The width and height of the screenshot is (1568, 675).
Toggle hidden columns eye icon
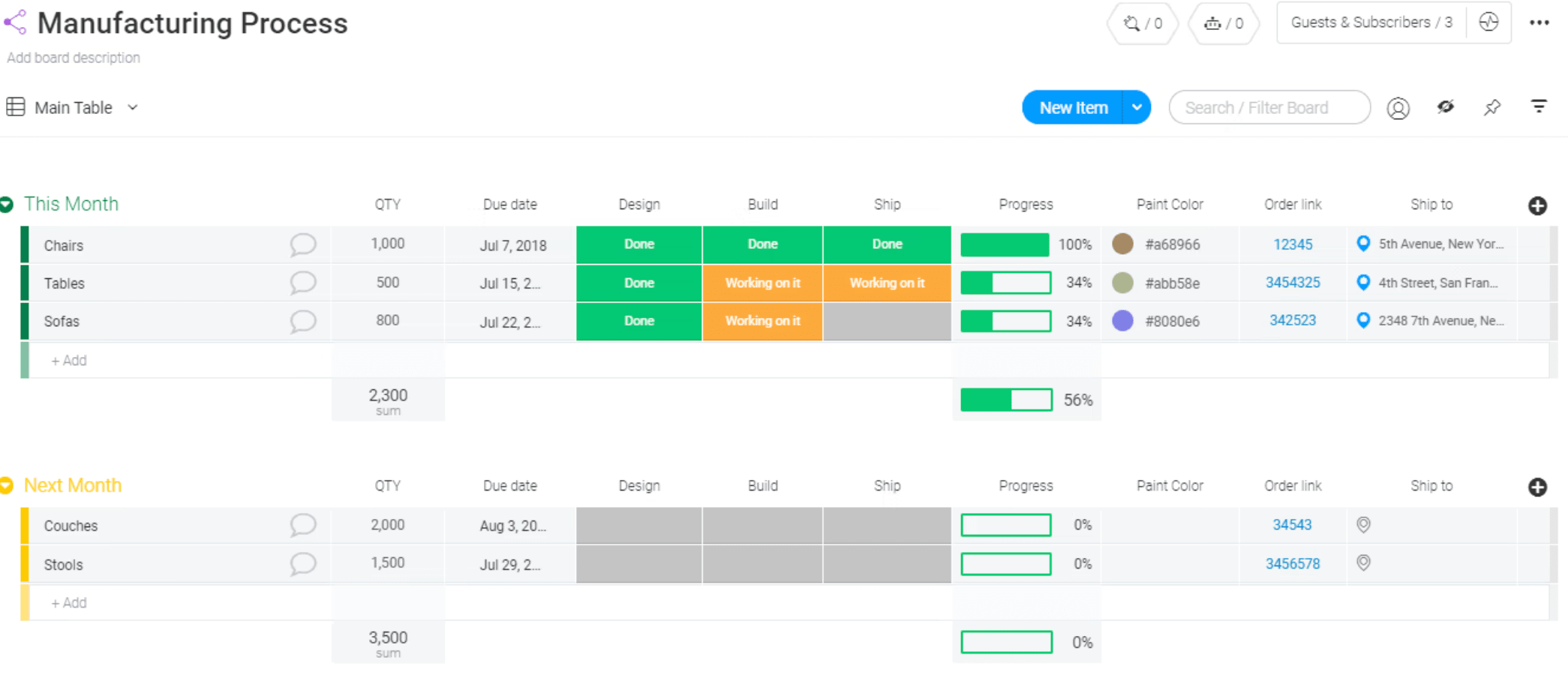tap(1445, 107)
